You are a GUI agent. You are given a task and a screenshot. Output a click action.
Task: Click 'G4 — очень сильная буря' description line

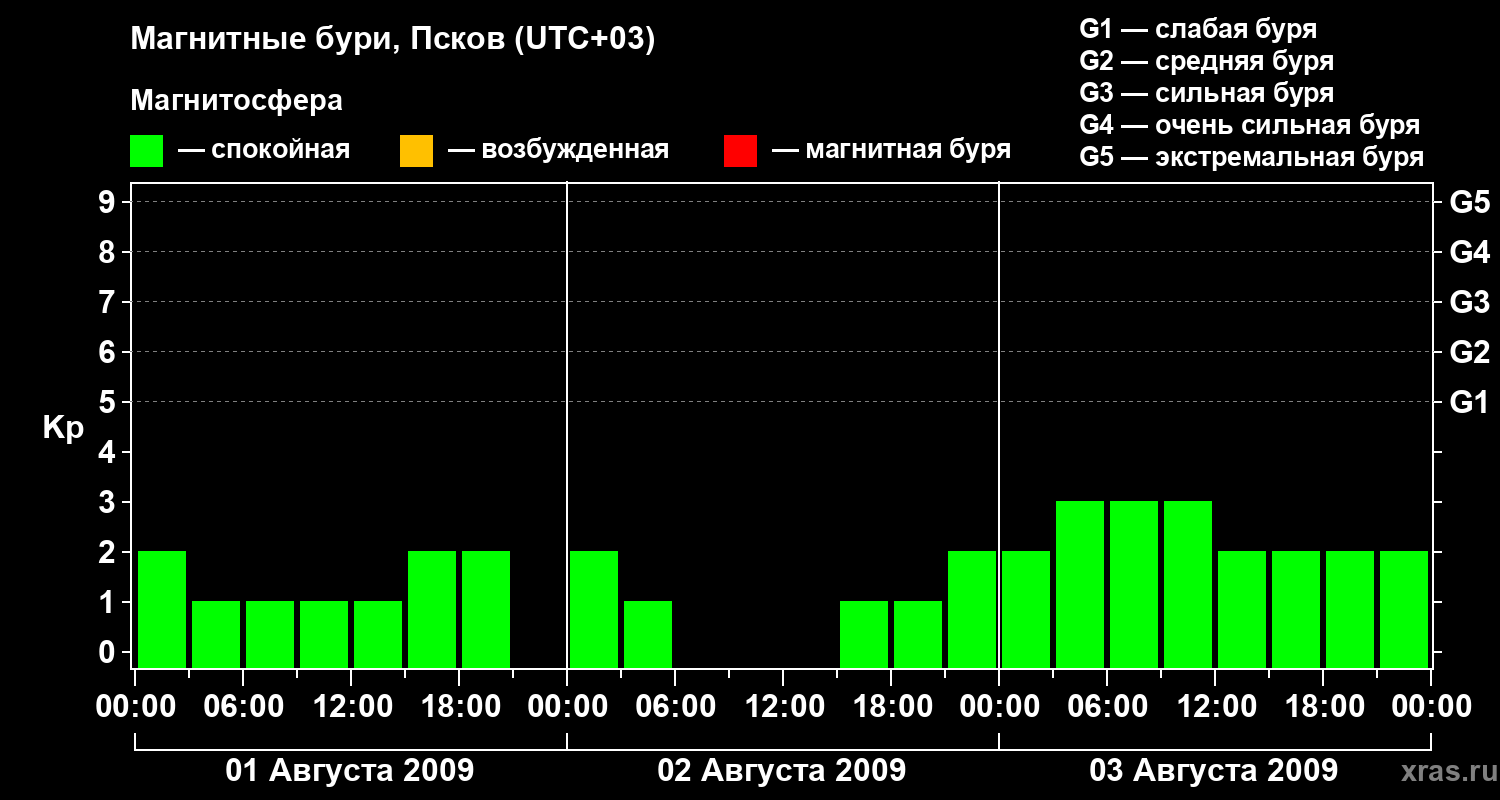click(x=1250, y=125)
